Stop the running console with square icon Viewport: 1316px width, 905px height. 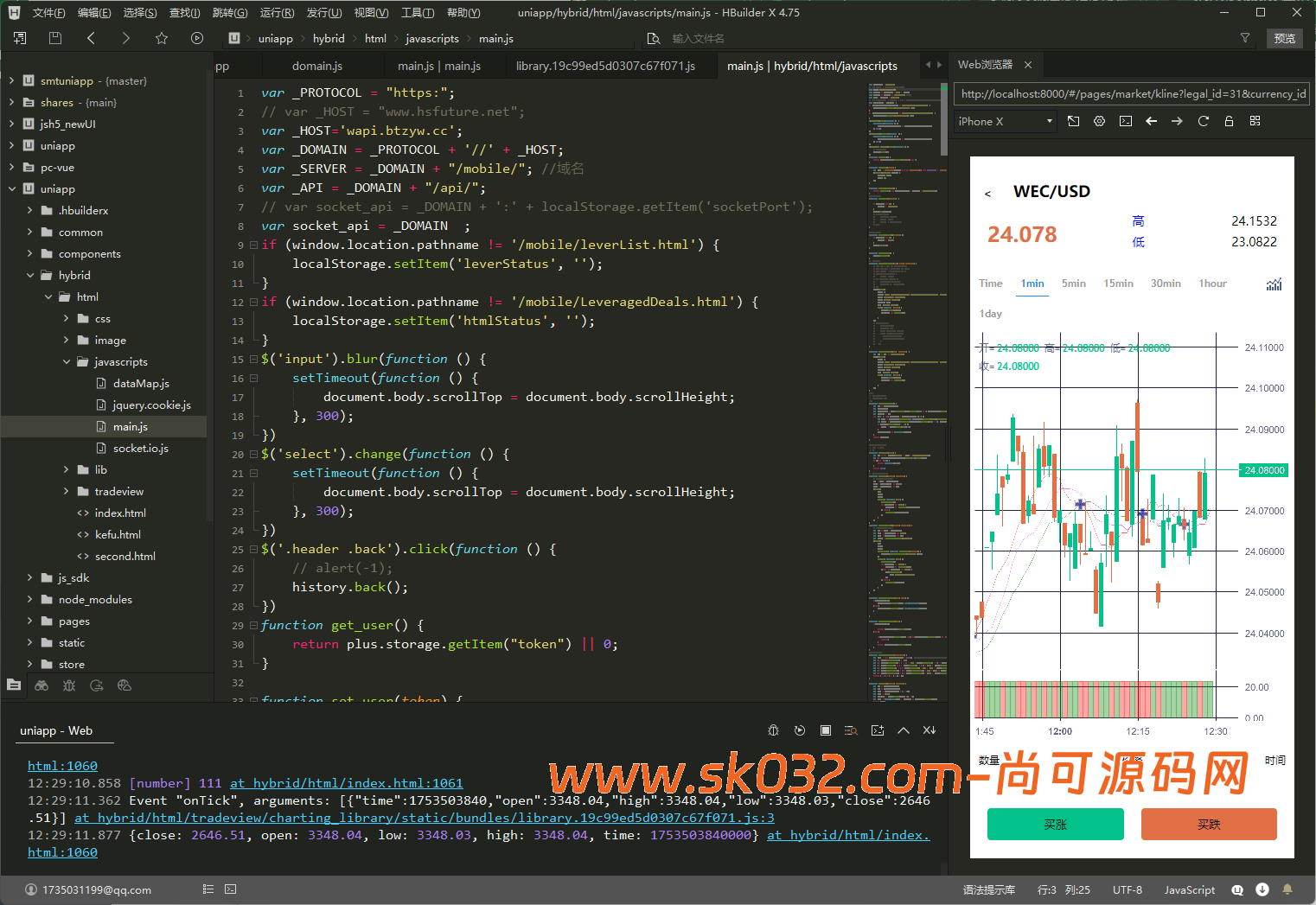pos(826,730)
